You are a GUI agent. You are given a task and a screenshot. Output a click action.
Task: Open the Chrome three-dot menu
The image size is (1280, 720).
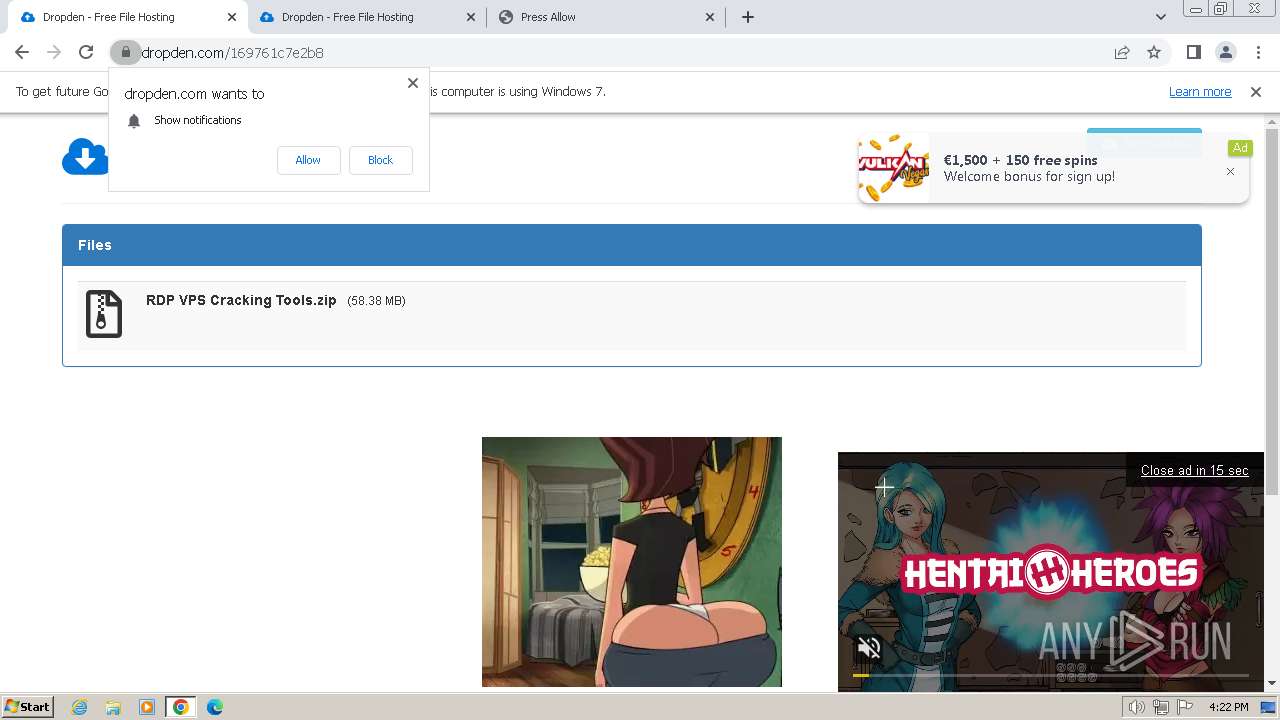(x=1258, y=52)
